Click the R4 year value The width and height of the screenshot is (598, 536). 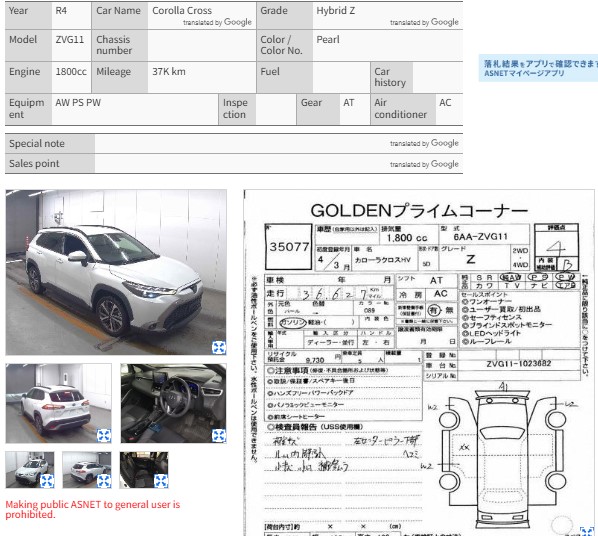61,11
